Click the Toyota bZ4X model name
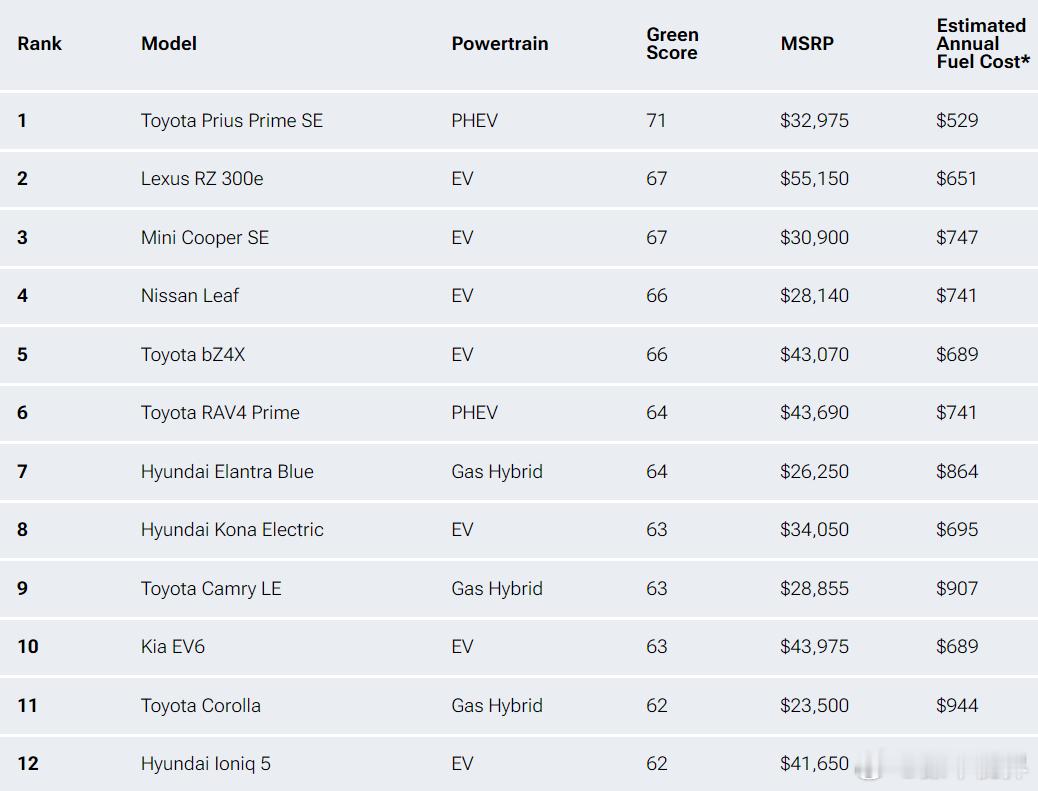Viewport: 1038px width, 791px height. click(x=193, y=355)
